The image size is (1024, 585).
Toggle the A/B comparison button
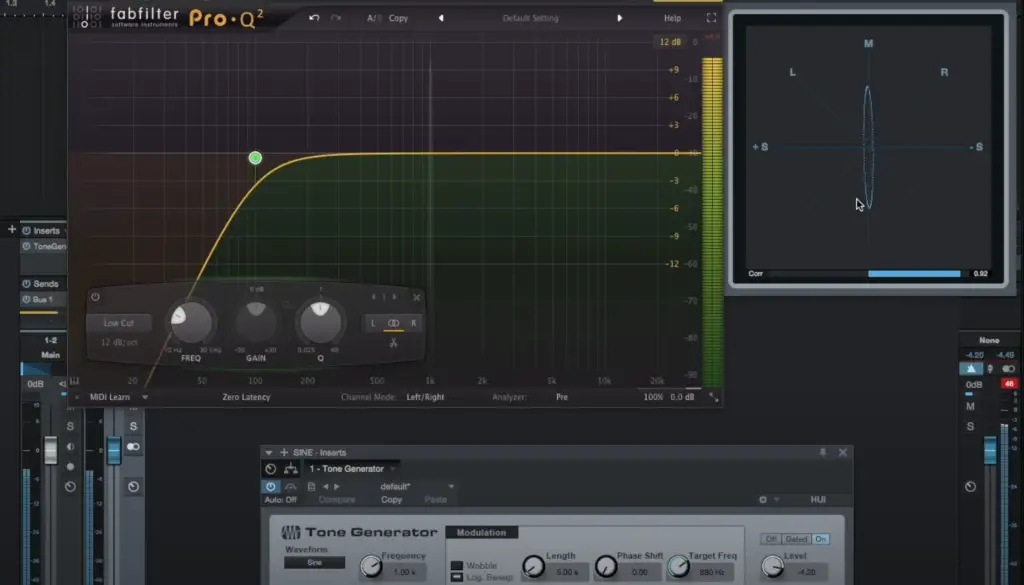click(x=374, y=18)
